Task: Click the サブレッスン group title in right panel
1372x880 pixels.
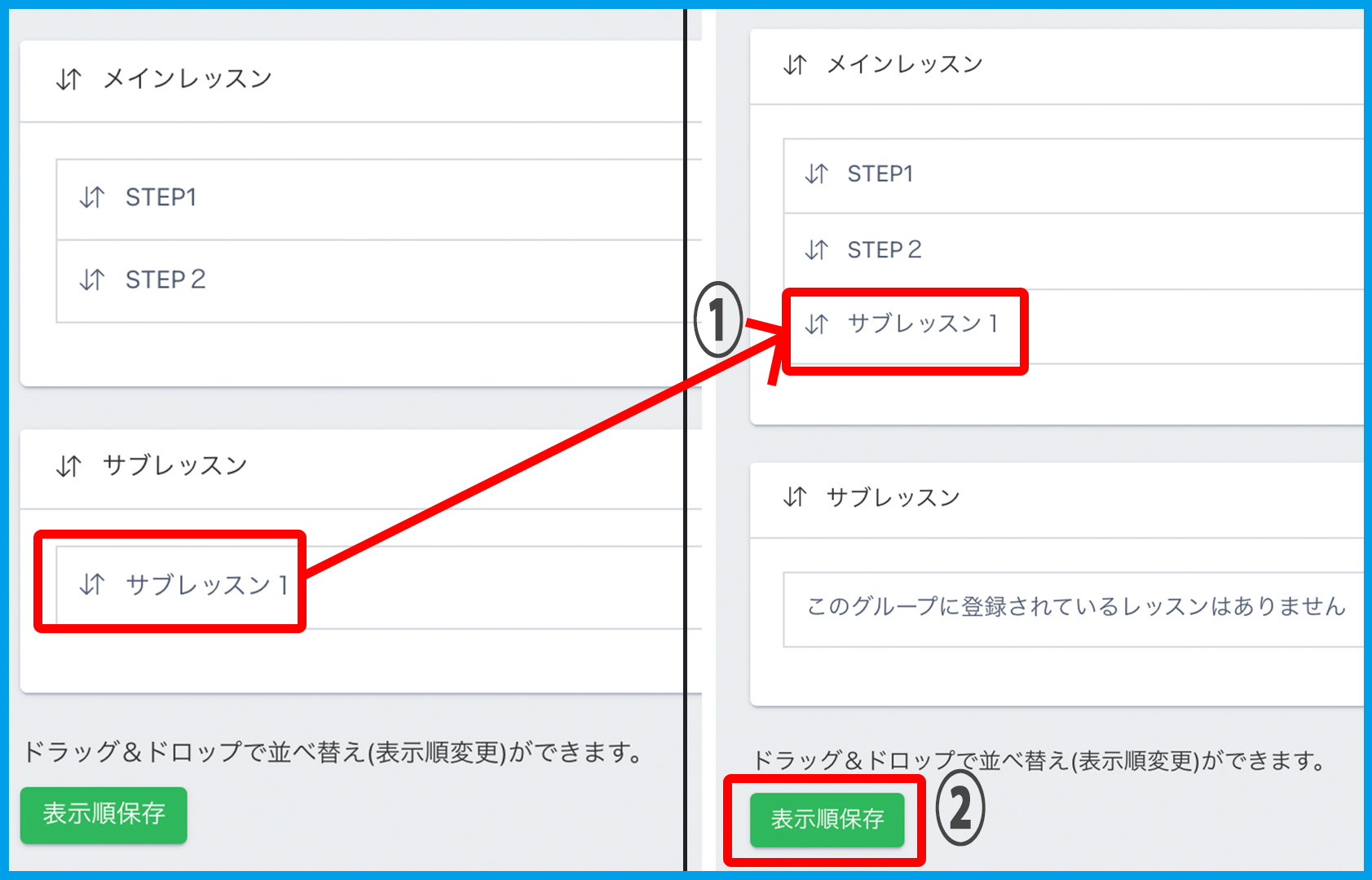Action: tap(893, 497)
